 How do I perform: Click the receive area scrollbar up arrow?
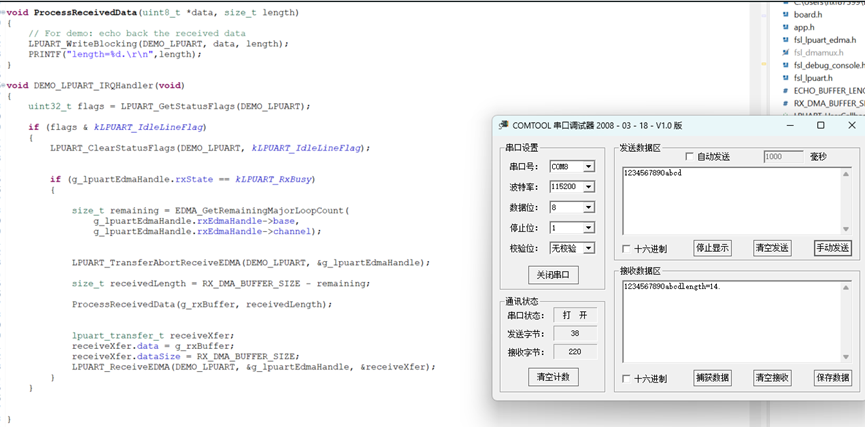coord(846,287)
